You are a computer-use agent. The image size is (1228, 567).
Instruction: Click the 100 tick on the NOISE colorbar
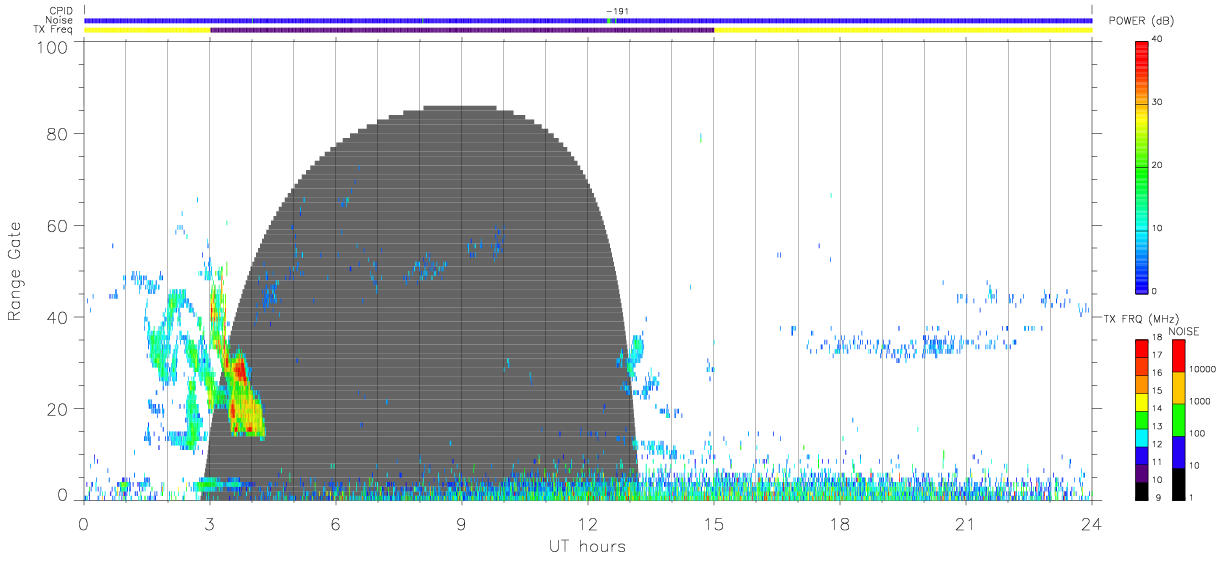[1198, 433]
